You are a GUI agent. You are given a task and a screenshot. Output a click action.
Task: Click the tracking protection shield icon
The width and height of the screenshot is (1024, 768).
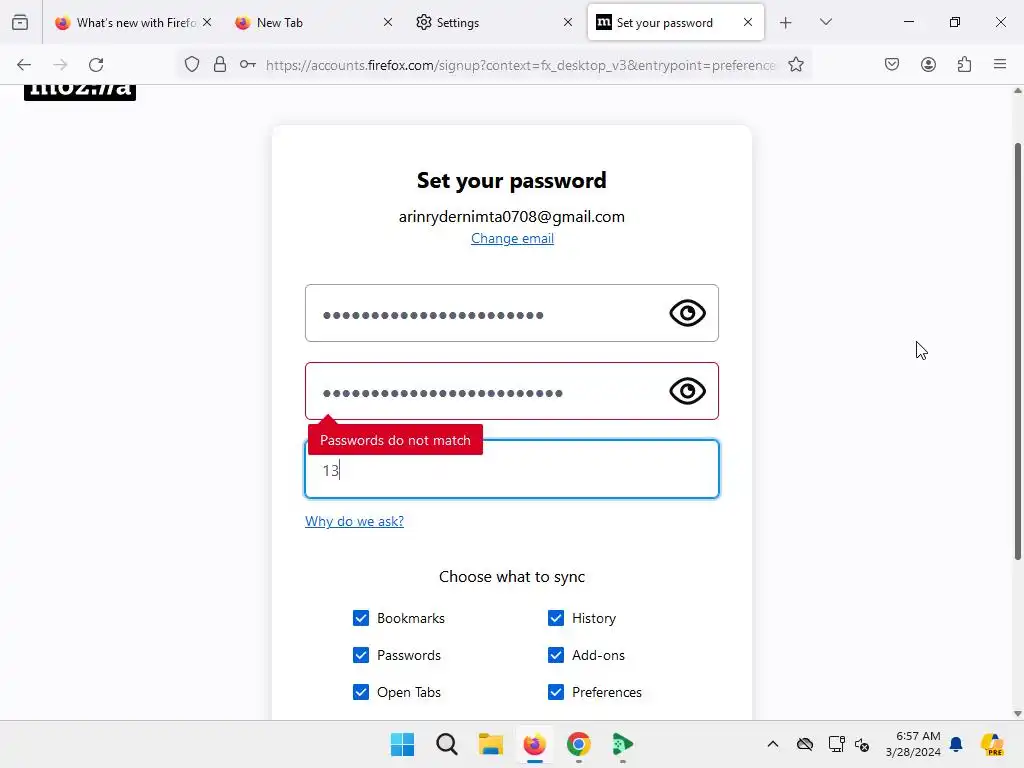pos(191,65)
